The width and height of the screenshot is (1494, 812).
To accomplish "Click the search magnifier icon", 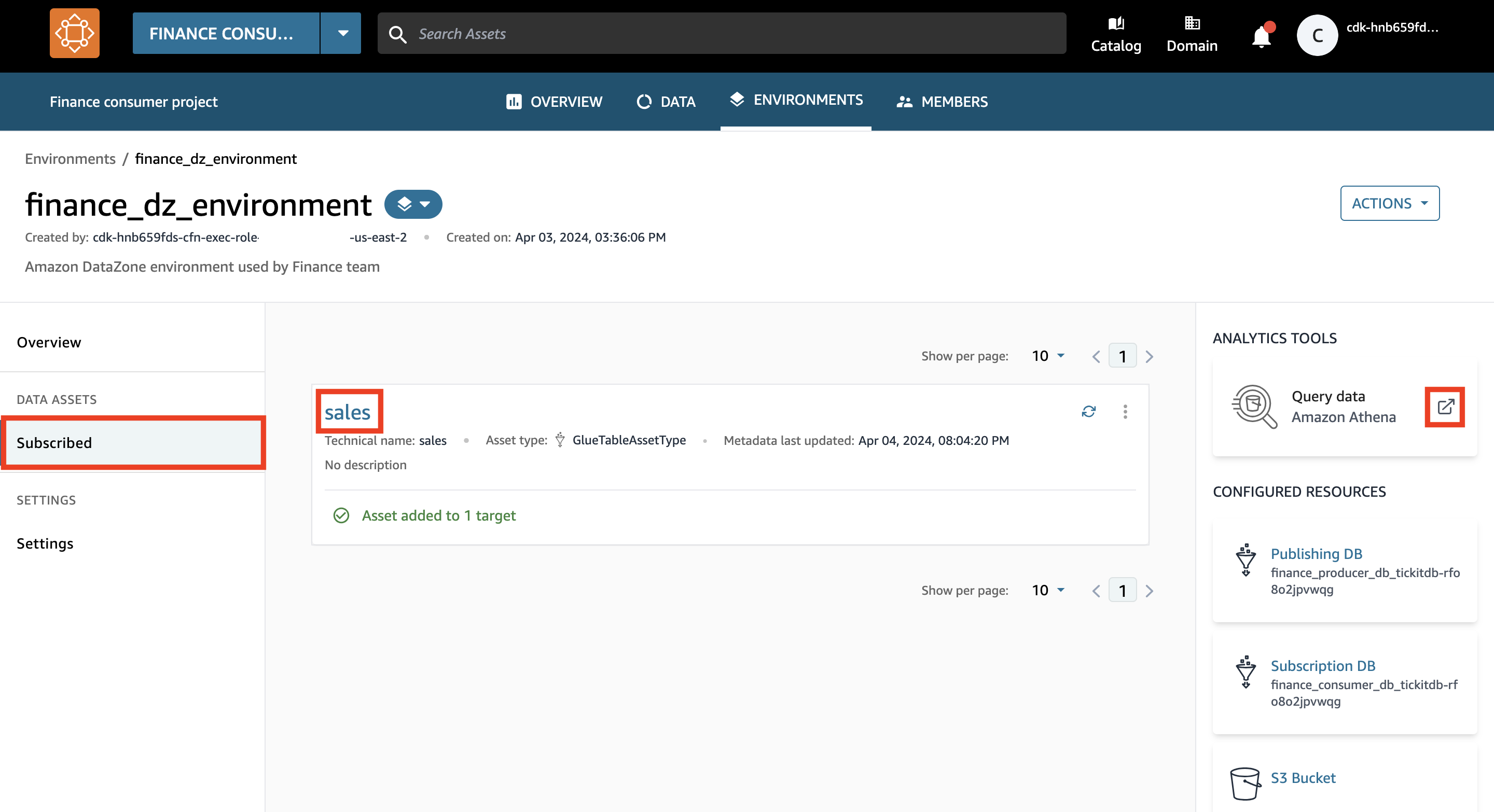I will [397, 34].
